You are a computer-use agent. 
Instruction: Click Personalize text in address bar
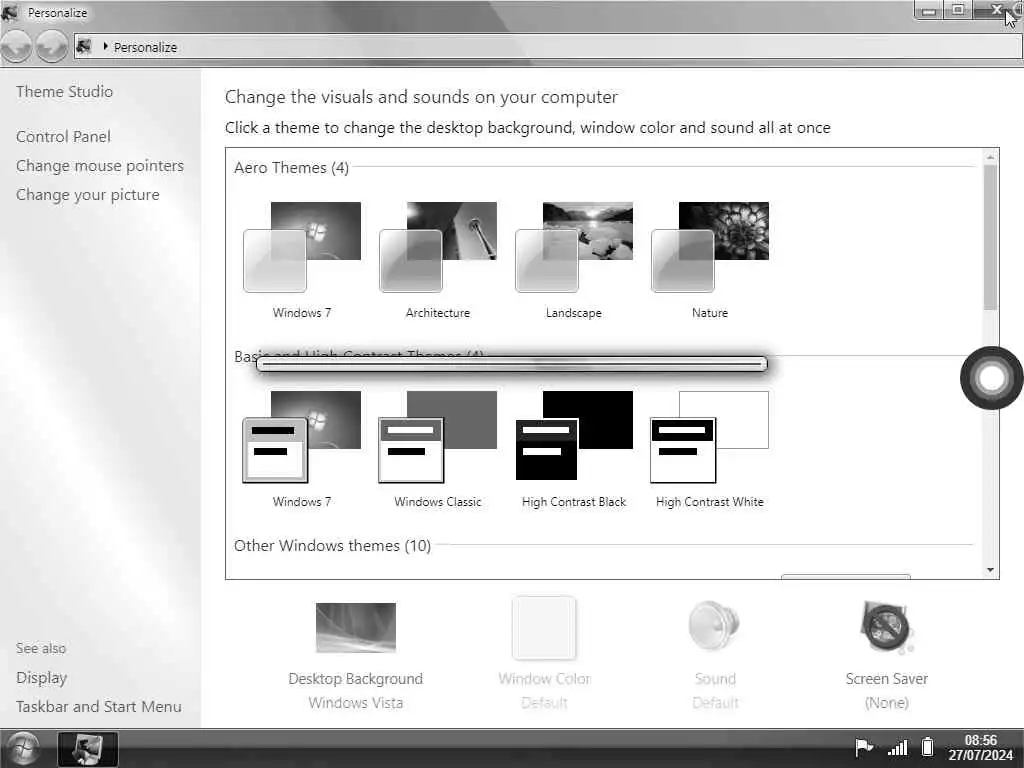[x=146, y=47]
